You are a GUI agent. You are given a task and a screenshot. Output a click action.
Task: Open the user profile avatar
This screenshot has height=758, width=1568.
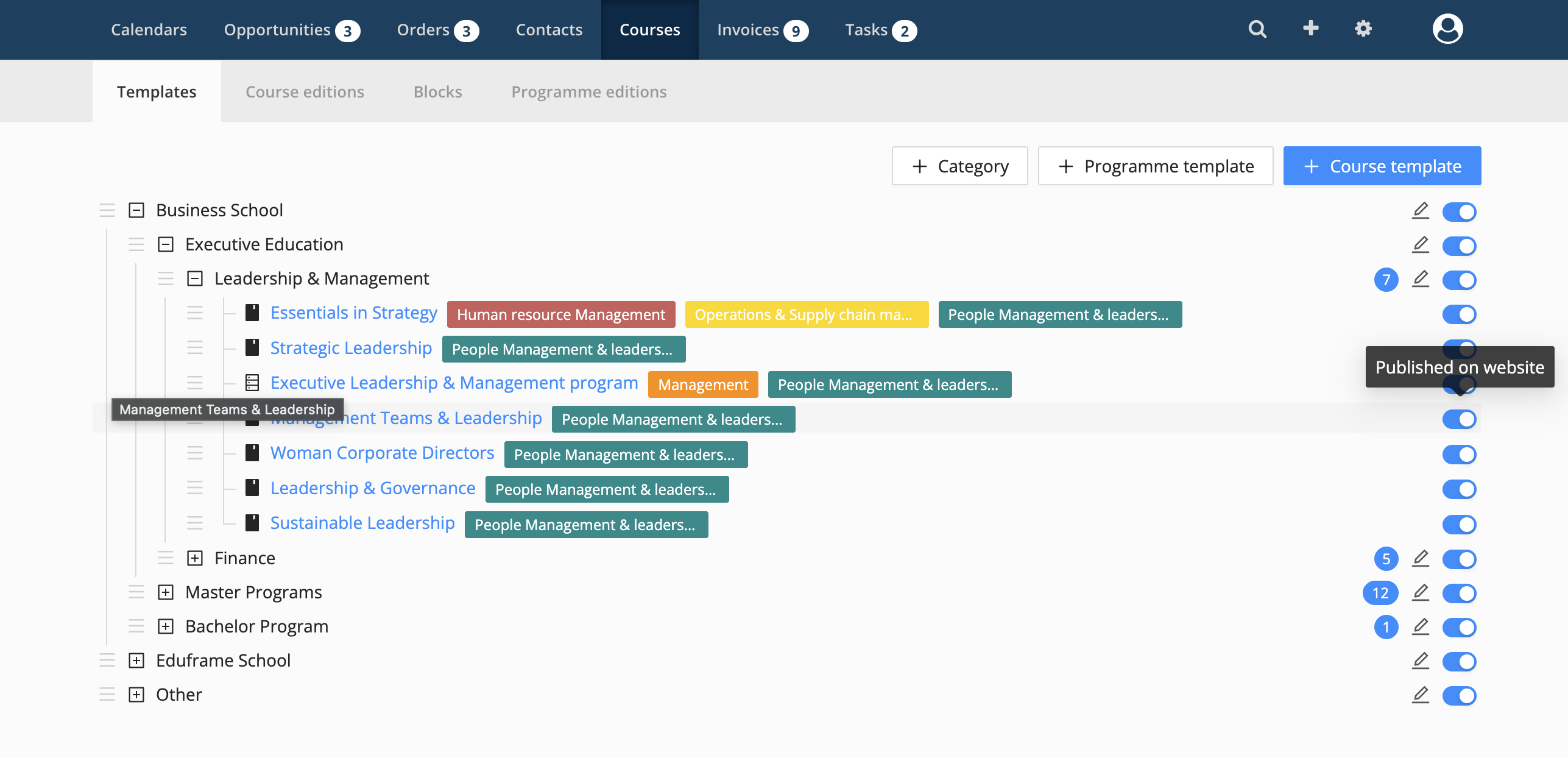click(1447, 29)
